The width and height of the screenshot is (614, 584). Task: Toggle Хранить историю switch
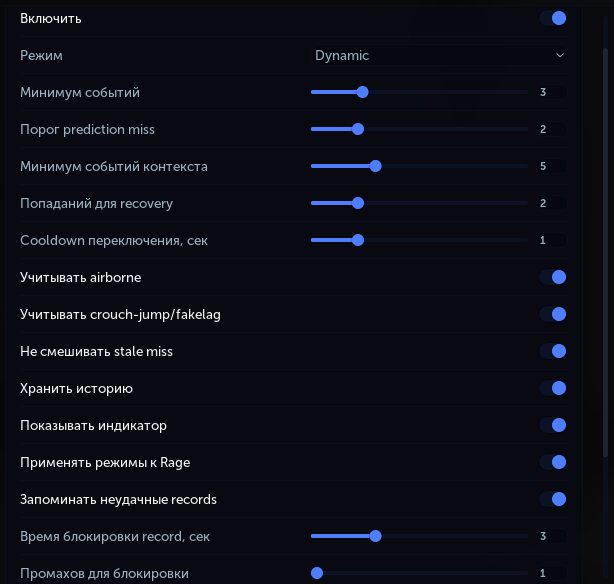(553, 388)
